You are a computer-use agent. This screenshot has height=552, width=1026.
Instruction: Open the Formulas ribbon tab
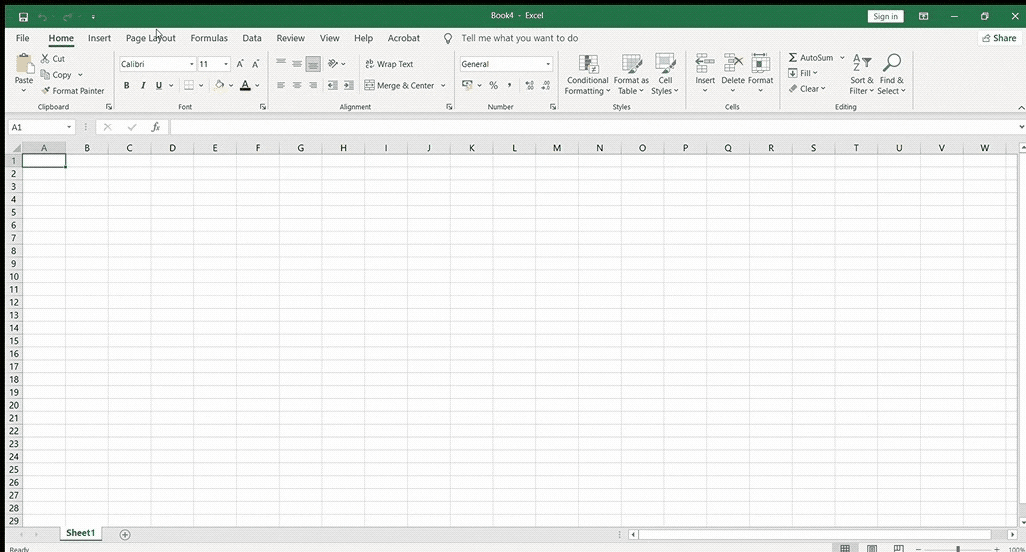pos(209,38)
